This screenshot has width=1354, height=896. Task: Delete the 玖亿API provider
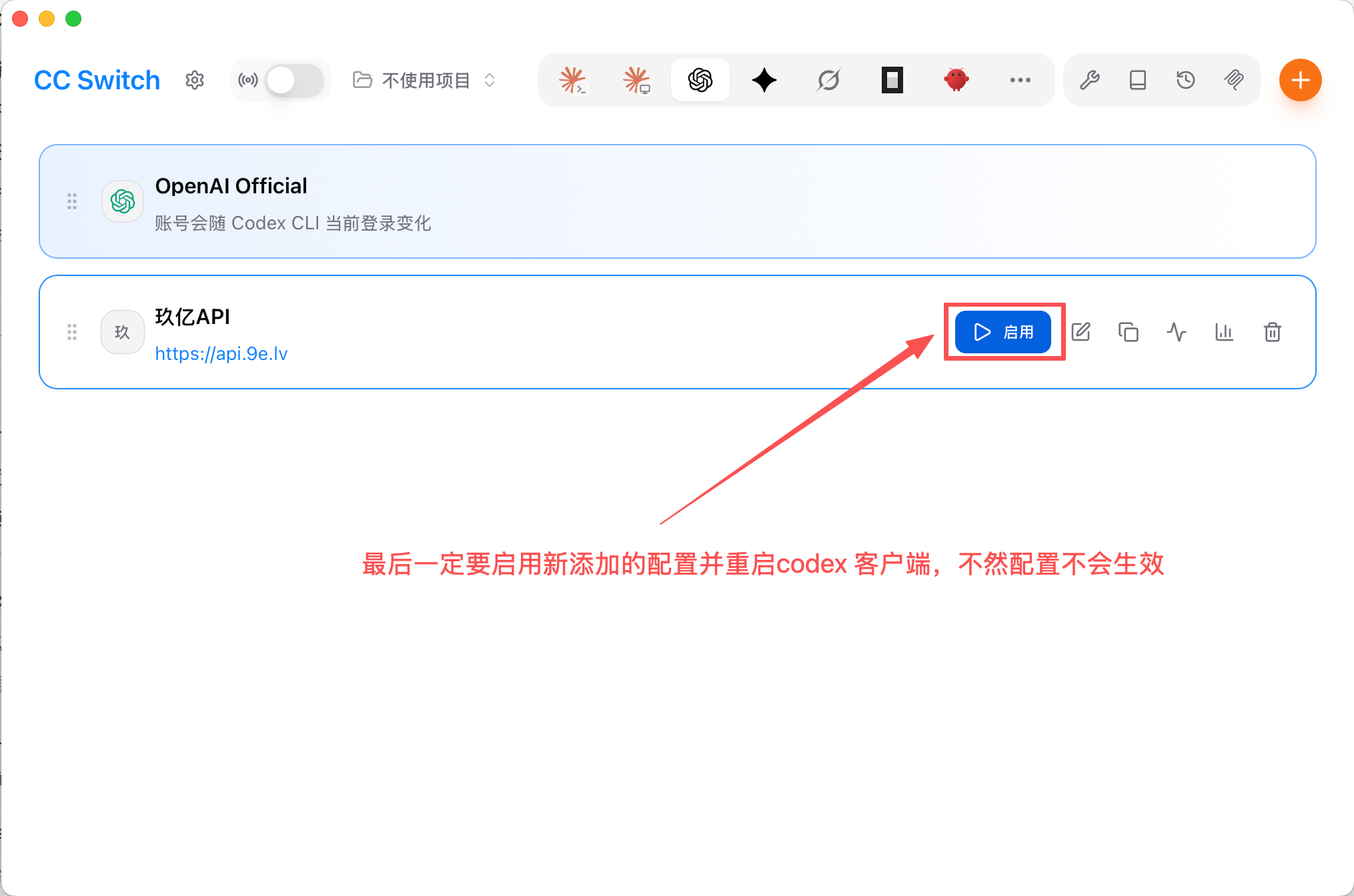(x=1273, y=332)
